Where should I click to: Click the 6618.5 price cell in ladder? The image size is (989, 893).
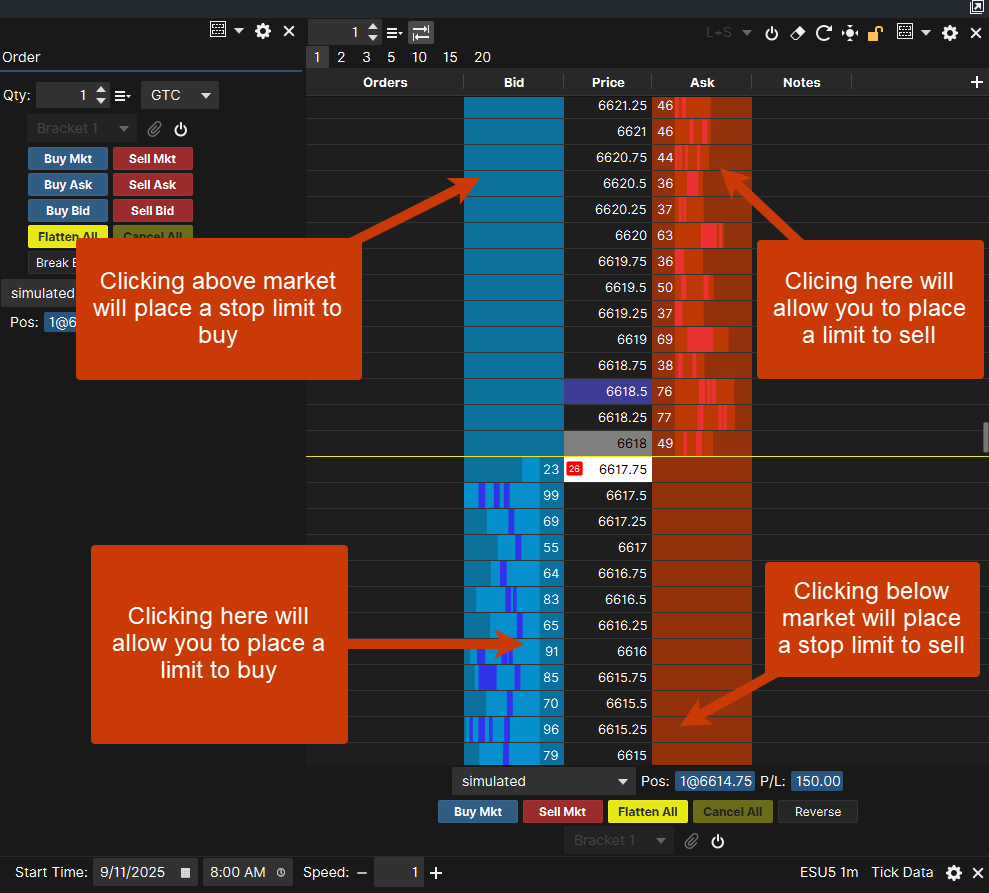click(x=607, y=391)
